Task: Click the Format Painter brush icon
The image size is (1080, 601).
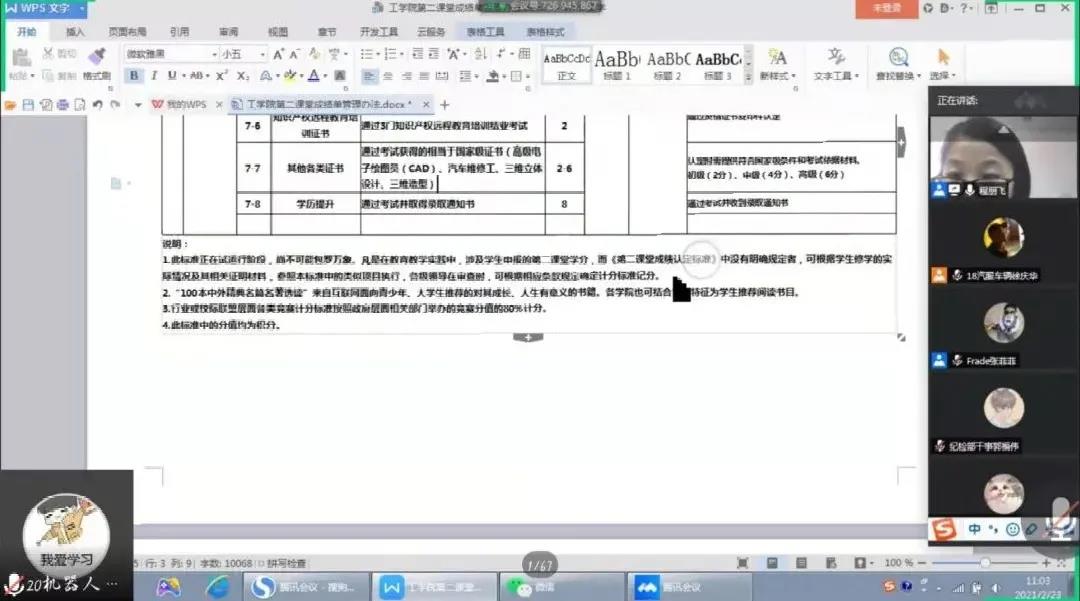Action: click(x=97, y=57)
